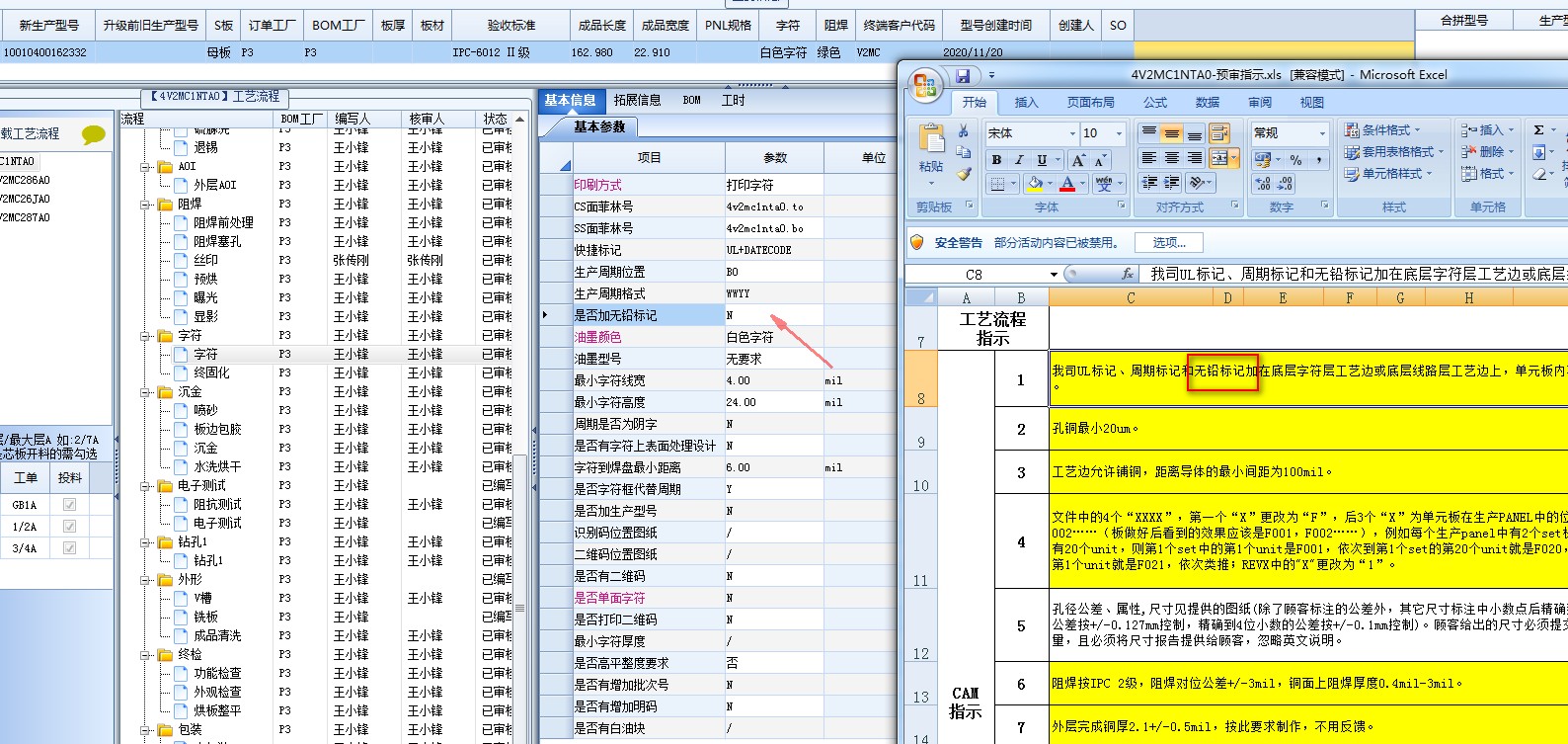Click the Decrease Decimal icon

(x=1284, y=184)
